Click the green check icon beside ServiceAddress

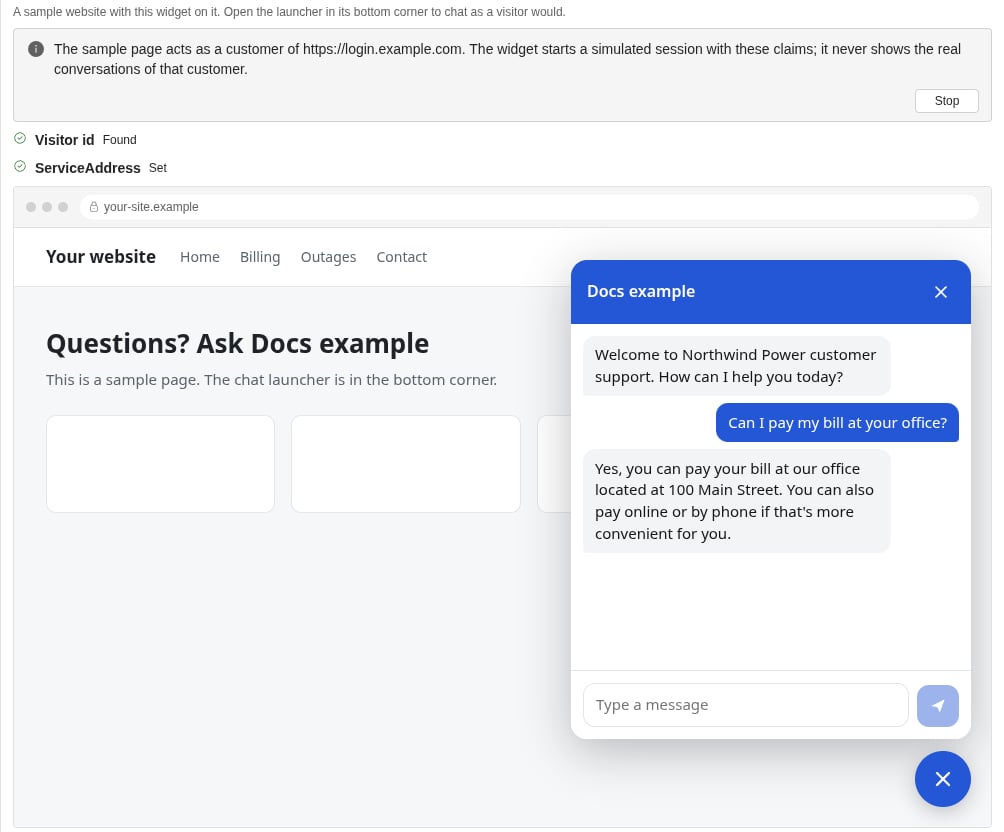tap(20, 167)
